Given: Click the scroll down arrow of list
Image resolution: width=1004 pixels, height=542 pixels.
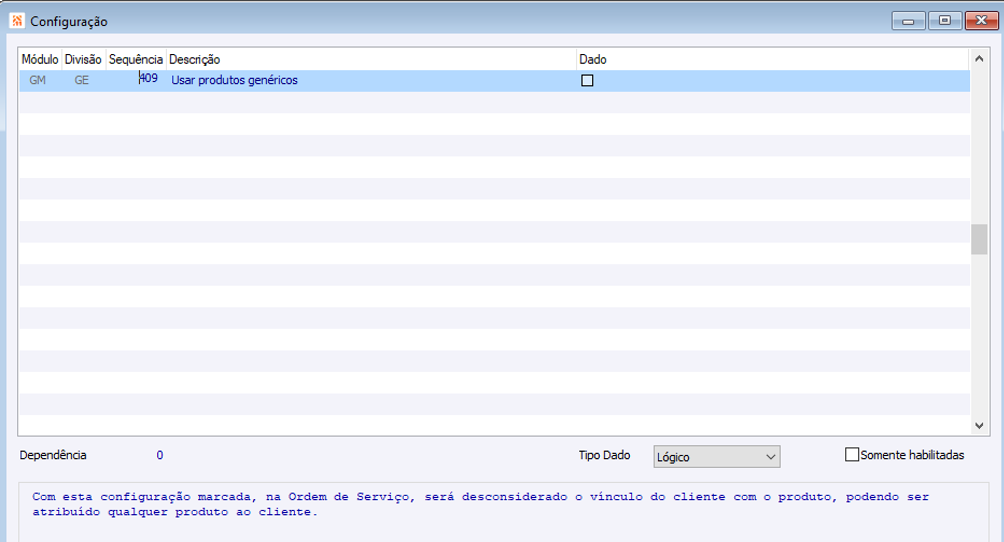Looking at the screenshot, I should (x=979, y=425).
